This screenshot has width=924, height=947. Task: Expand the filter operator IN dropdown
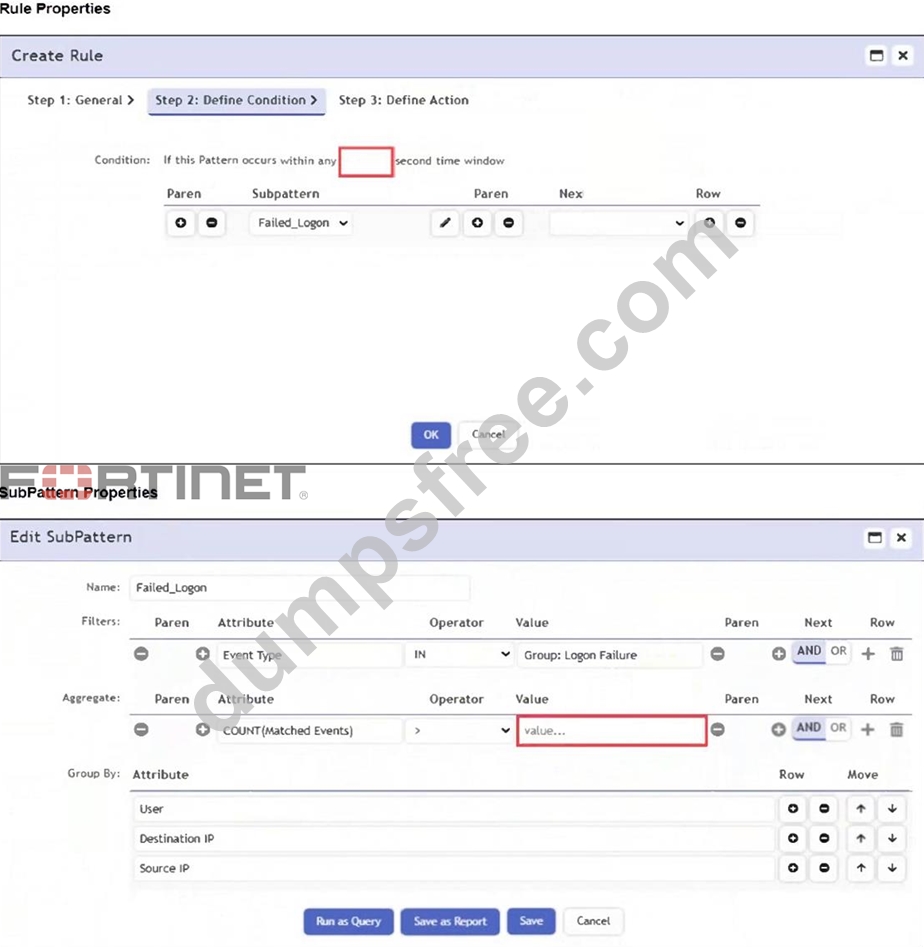(x=460, y=654)
